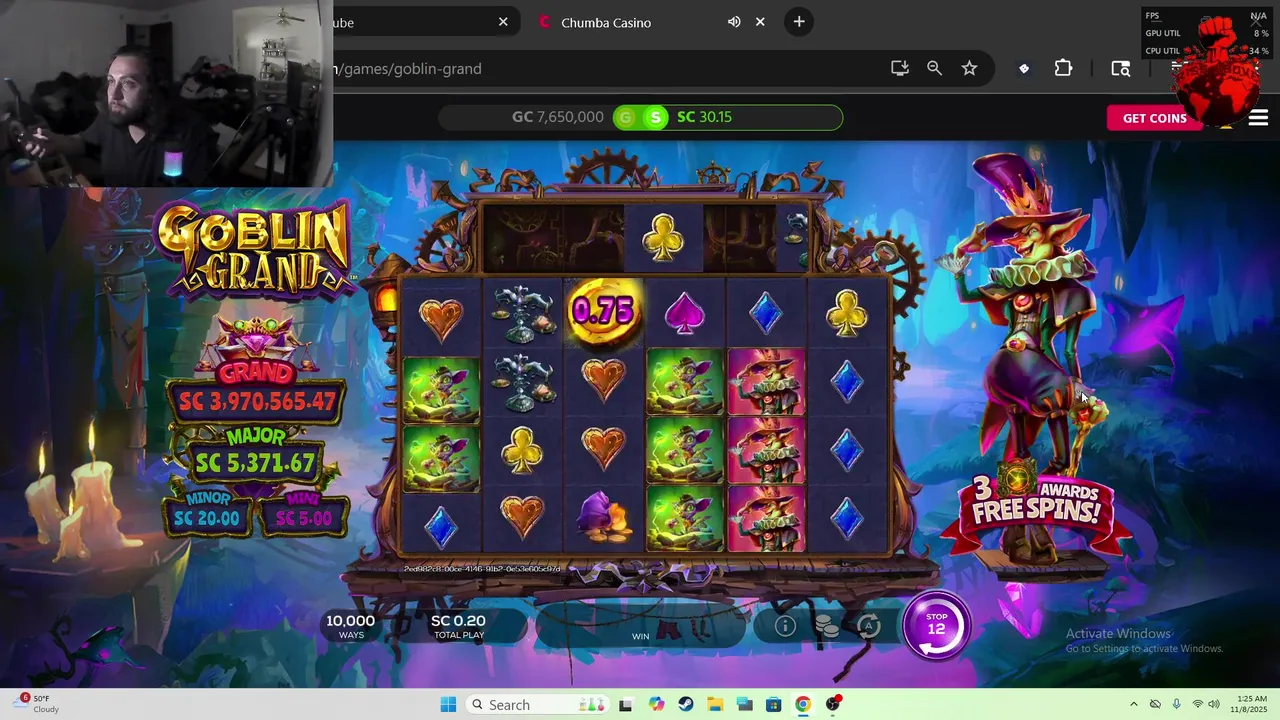Viewport: 1280px width, 720px height.
Task: Open File Explorer from the taskbar
Action: 715,704
